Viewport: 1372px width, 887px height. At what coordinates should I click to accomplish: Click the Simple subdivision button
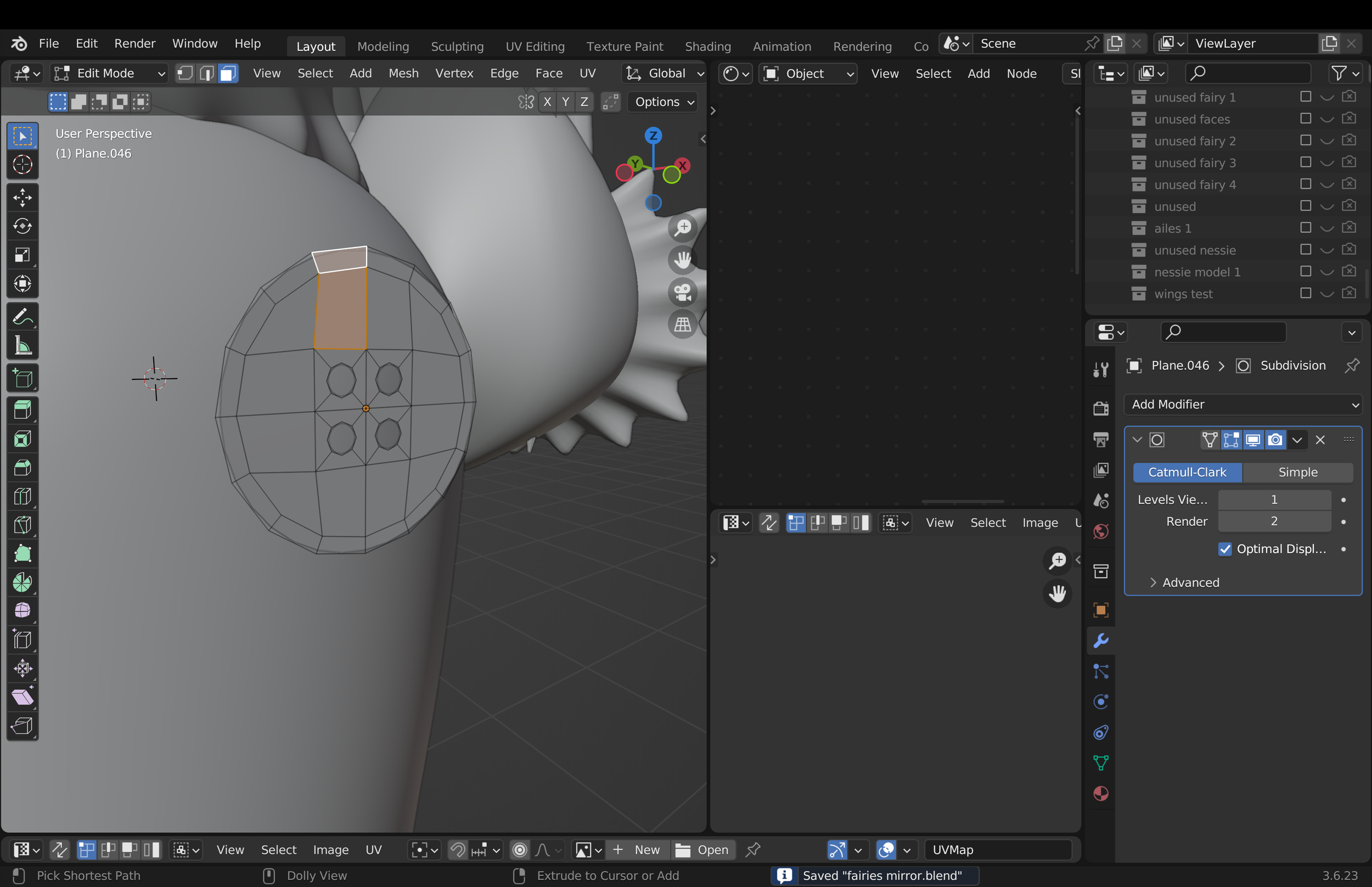[x=1297, y=472]
